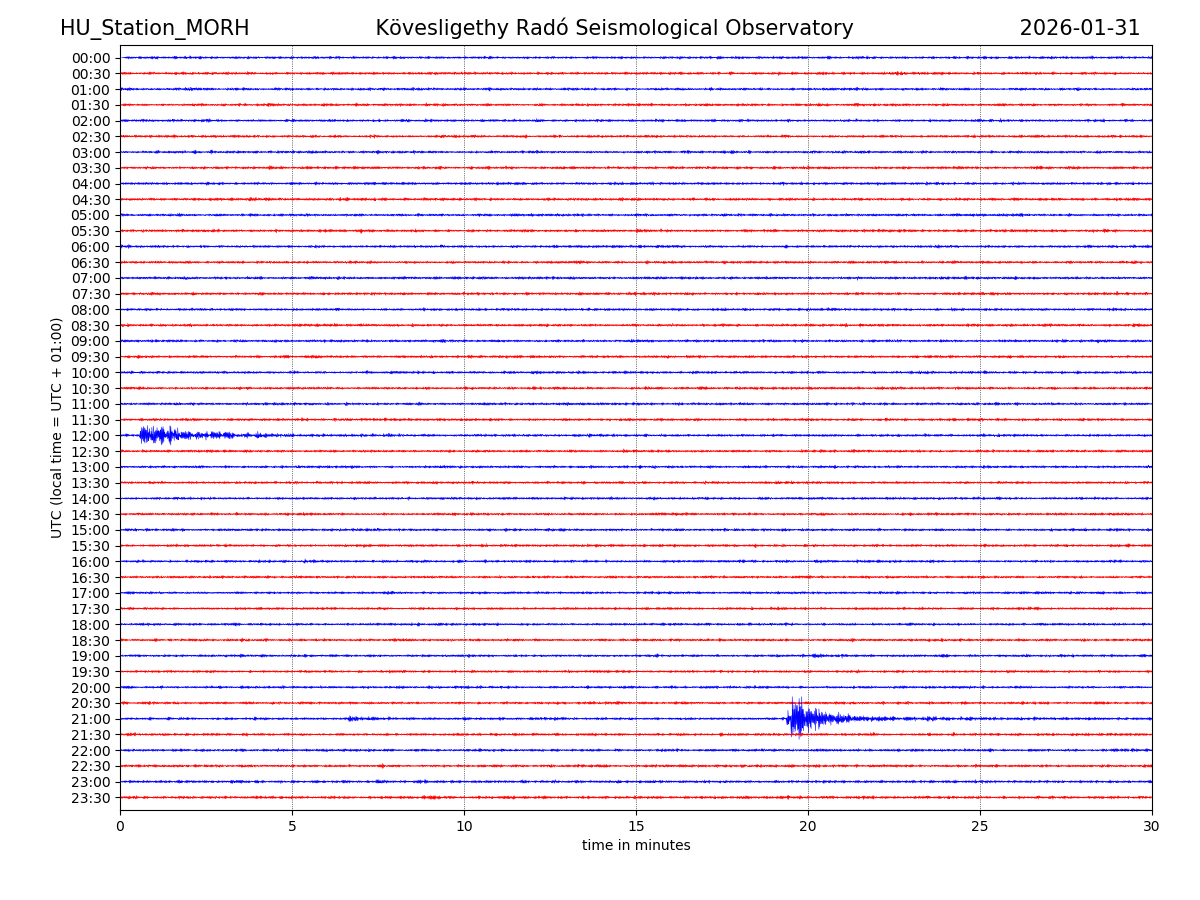Click the 06:30 row time label
Image resolution: width=1200 pixels, height=900 pixels.
90,263
